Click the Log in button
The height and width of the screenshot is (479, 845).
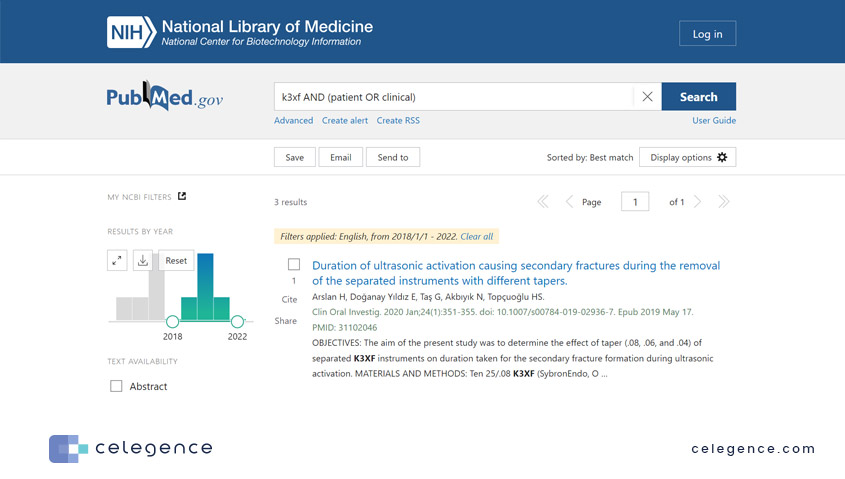(708, 33)
